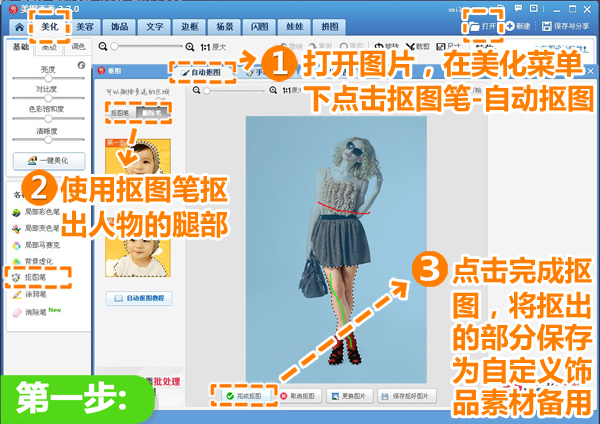Select the 局部彩色笔 tool
This screenshot has height=424, width=600.
pyautogui.click(x=36, y=212)
